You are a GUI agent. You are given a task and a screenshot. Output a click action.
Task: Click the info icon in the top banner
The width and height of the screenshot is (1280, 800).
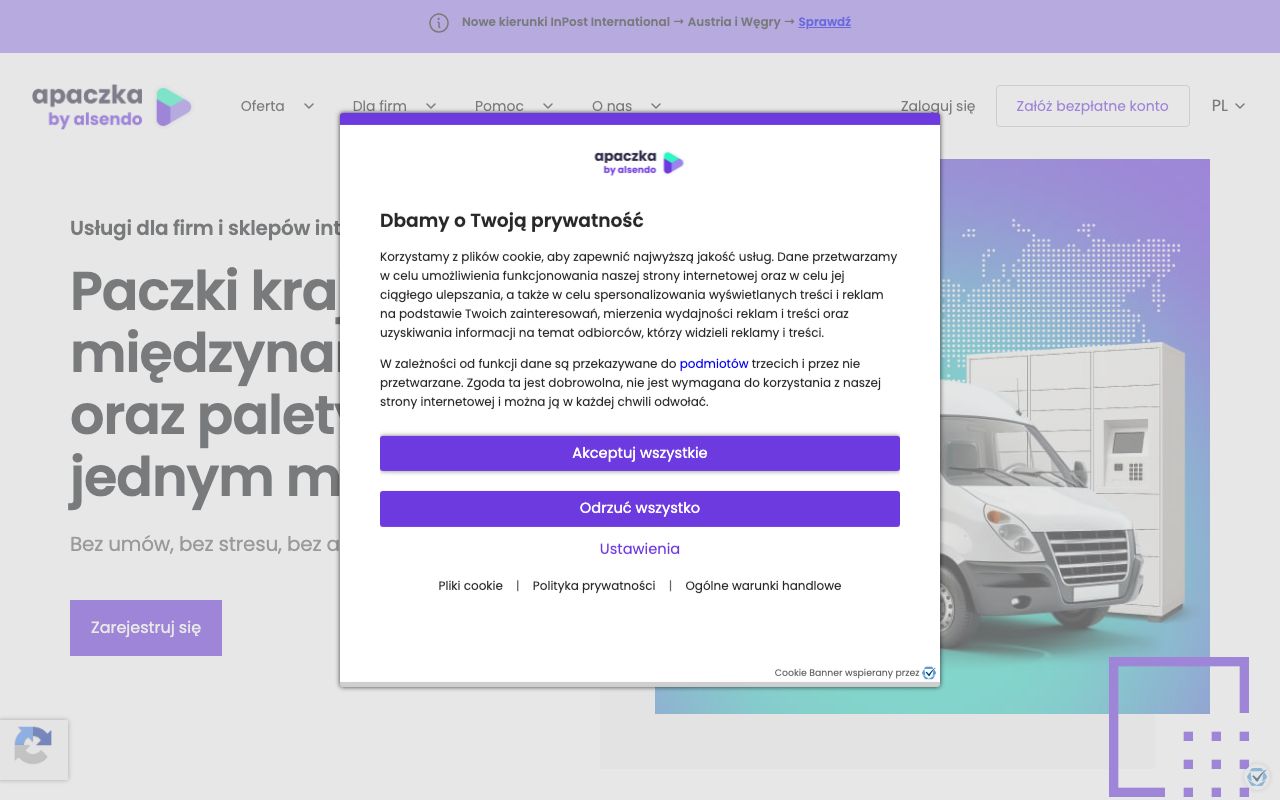(439, 22)
